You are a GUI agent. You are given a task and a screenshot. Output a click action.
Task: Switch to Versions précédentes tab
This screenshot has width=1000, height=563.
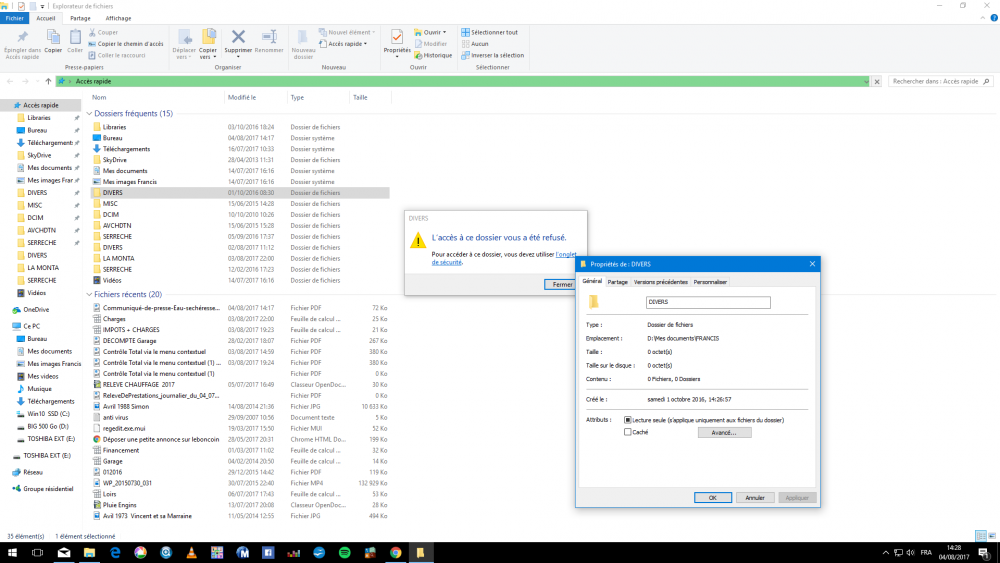(661, 282)
